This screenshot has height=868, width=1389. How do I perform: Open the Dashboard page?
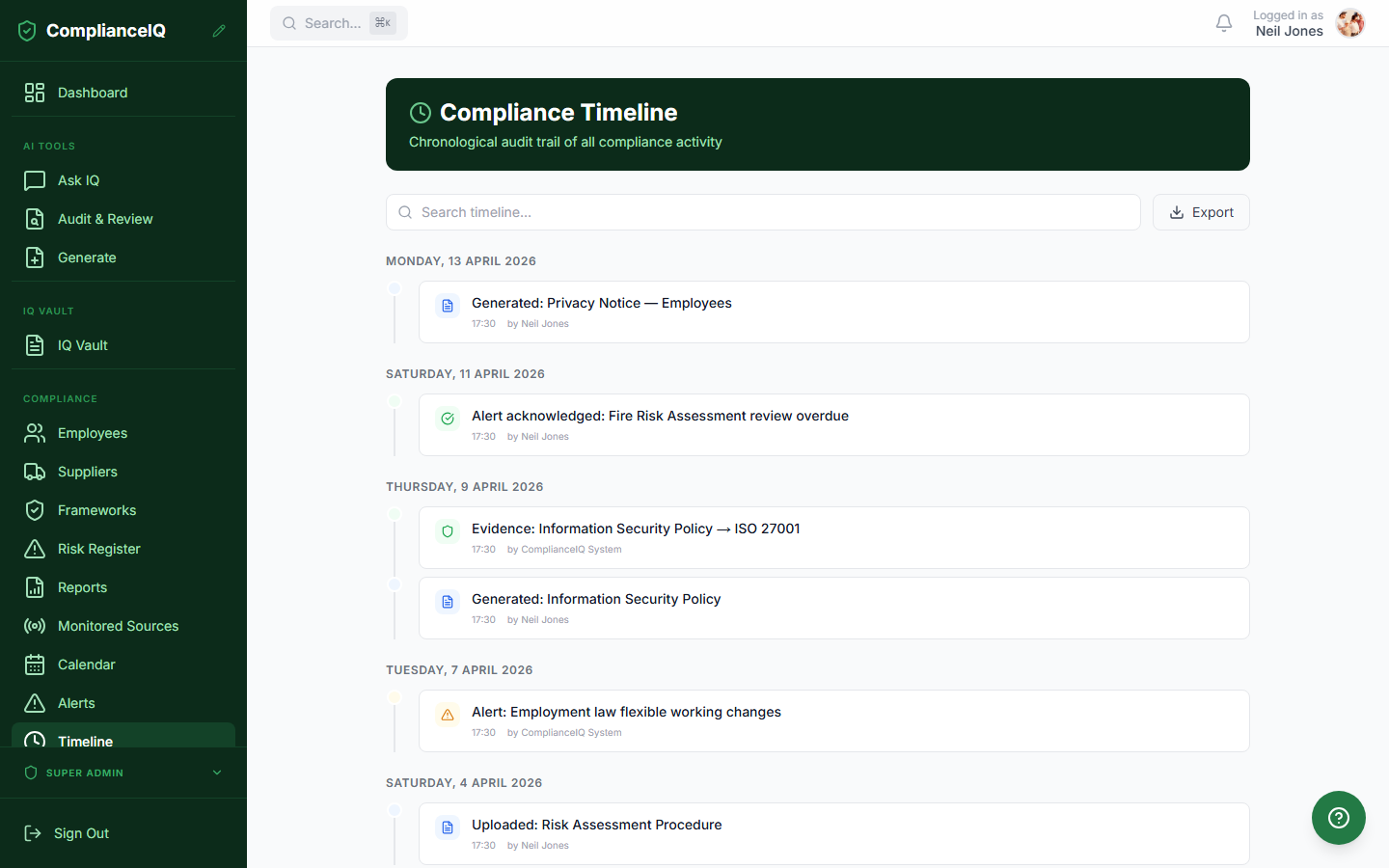point(93,93)
